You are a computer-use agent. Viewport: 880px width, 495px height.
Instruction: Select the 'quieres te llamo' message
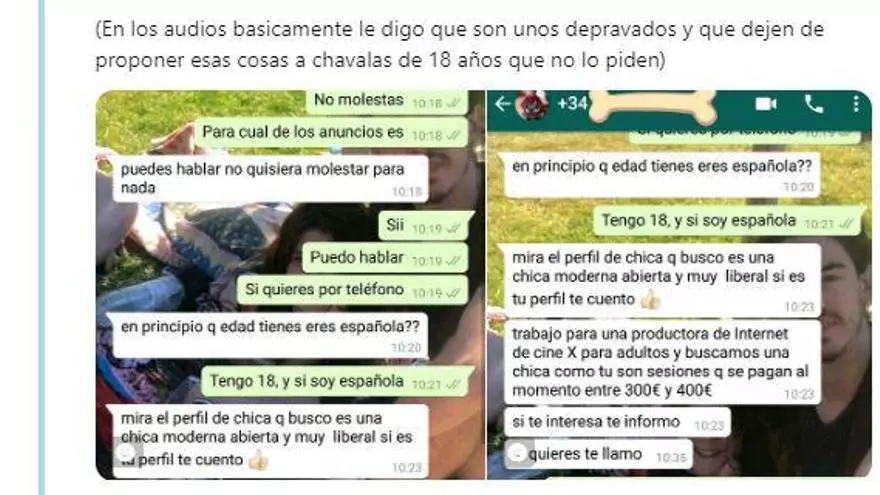(x=599, y=455)
